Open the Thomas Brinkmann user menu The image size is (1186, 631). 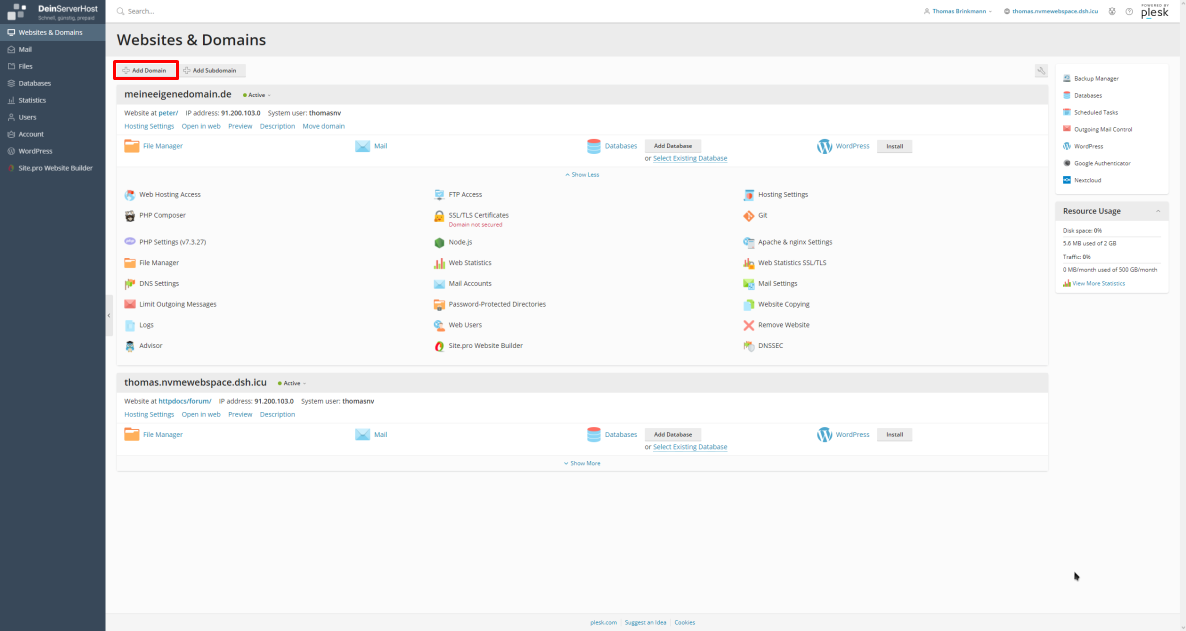point(957,11)
